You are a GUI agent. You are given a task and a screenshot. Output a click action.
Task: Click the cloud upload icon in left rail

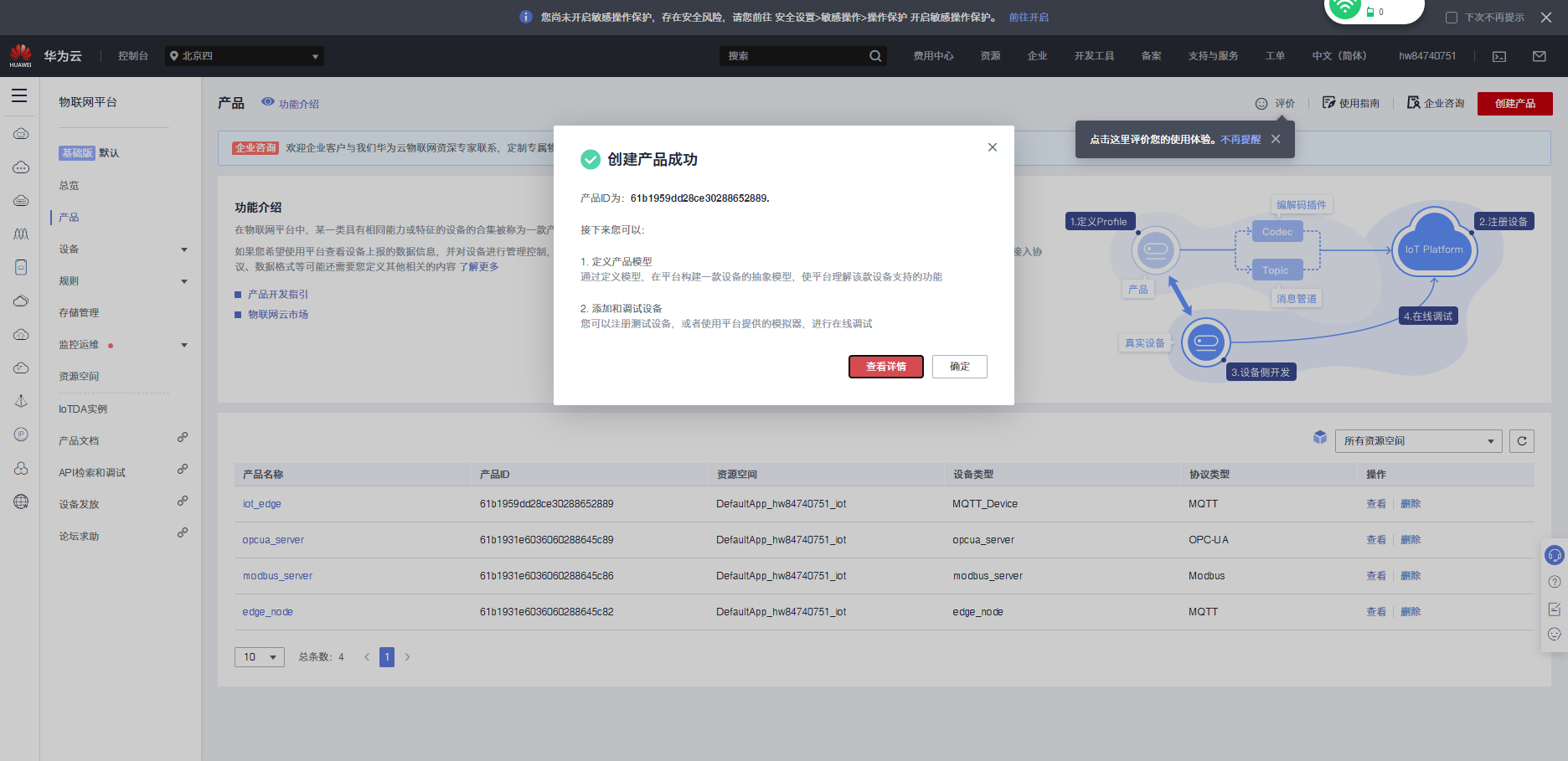point(21,334)
